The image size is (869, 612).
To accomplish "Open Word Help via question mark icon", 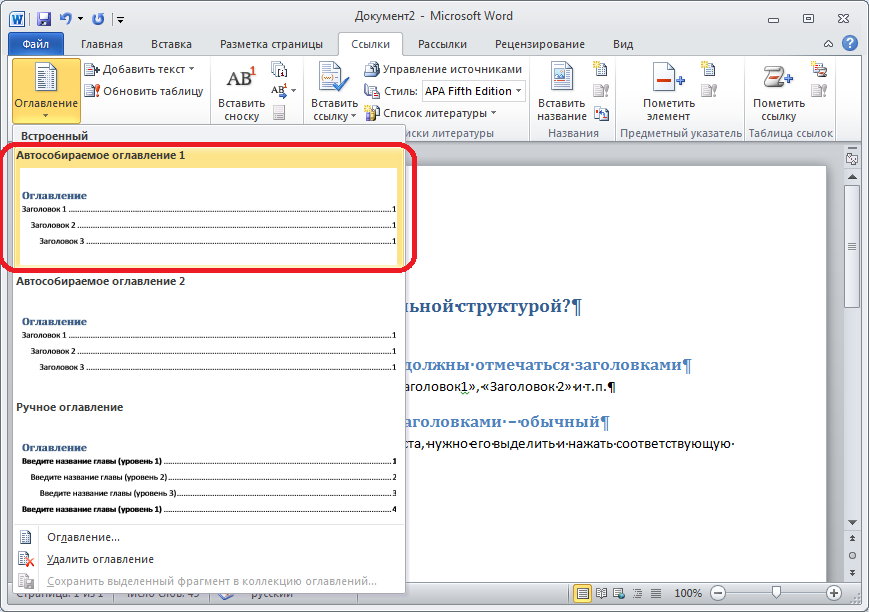I will click(849, 43).
